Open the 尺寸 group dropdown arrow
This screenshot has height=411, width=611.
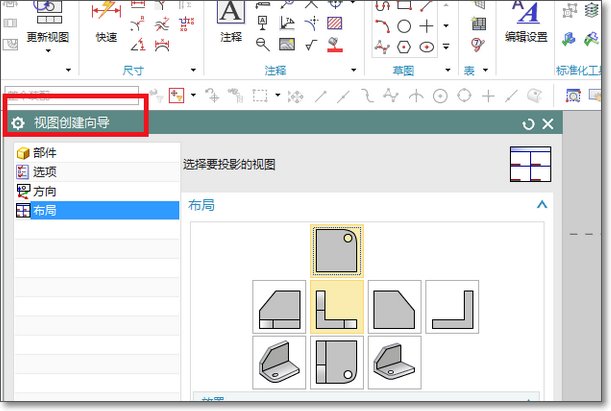pos(193,70)
